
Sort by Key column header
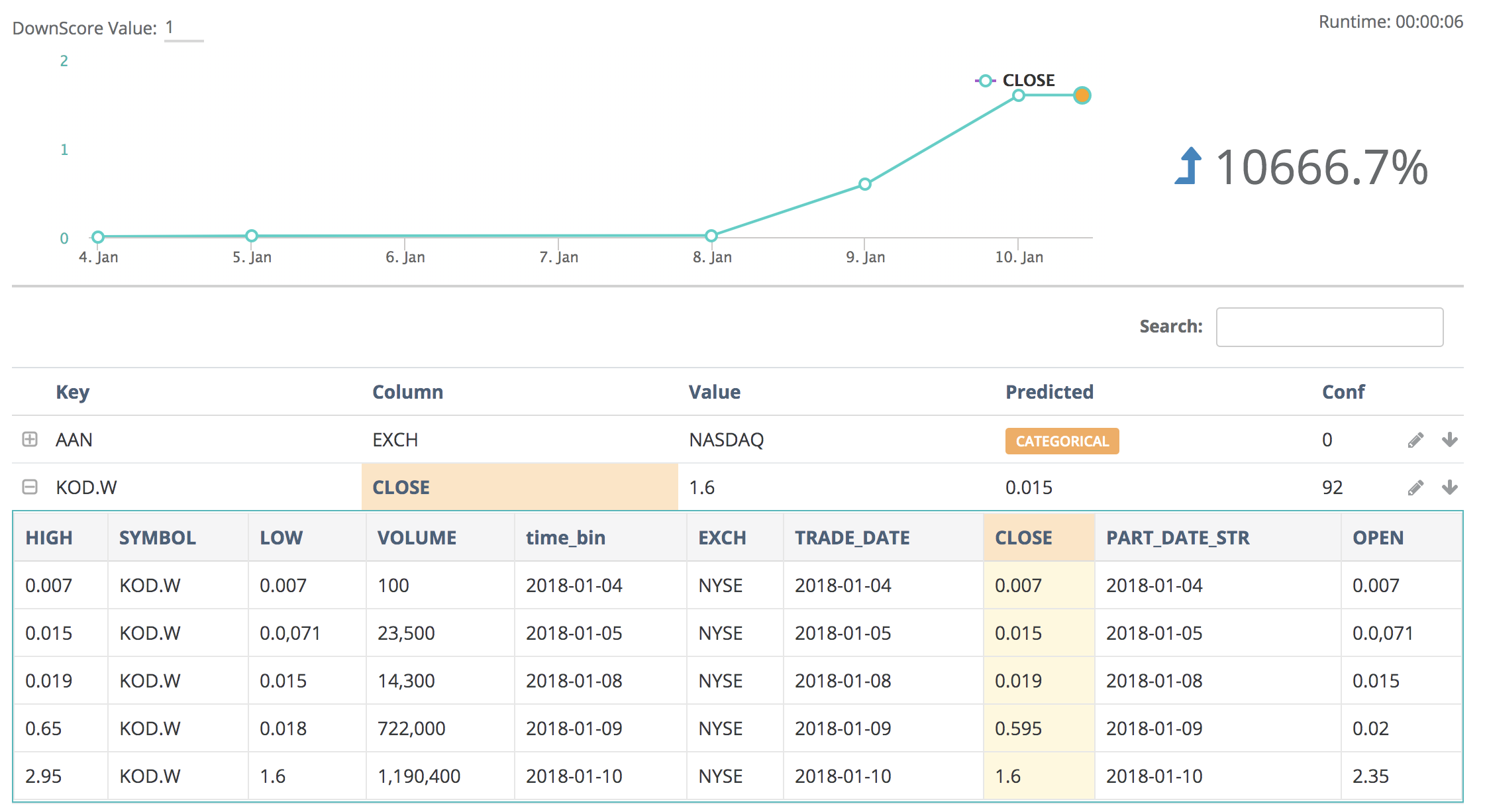point(72,391)
